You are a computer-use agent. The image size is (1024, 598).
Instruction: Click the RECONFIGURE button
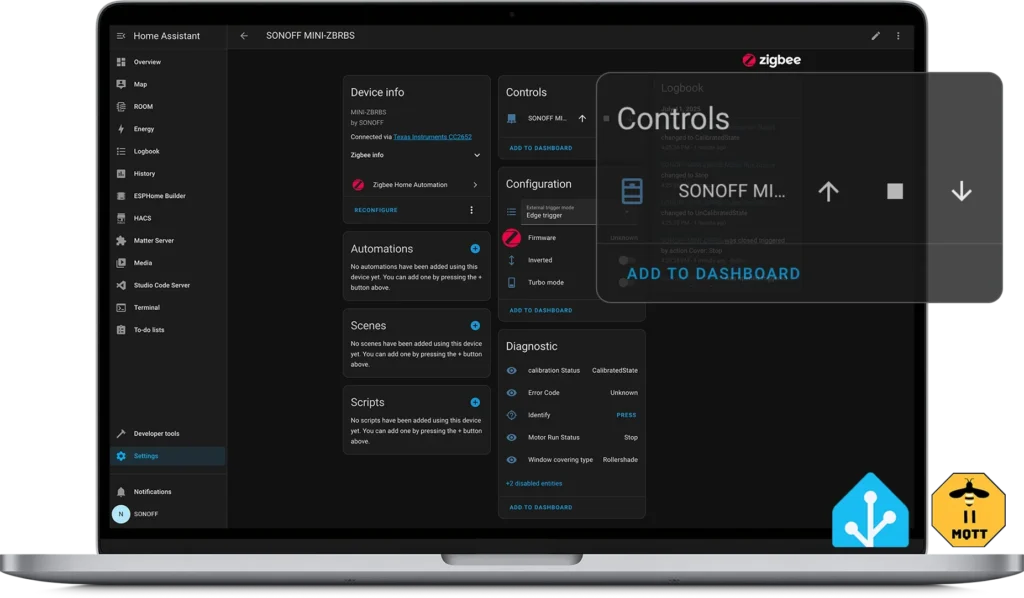click(x=376, y=210)
